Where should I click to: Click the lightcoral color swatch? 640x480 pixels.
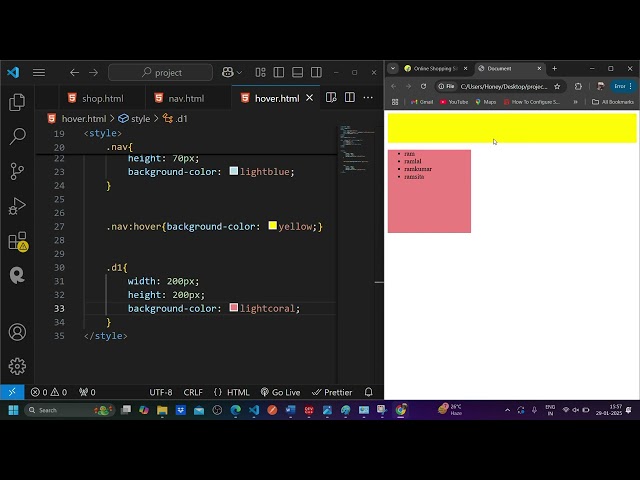click(233, 308)
